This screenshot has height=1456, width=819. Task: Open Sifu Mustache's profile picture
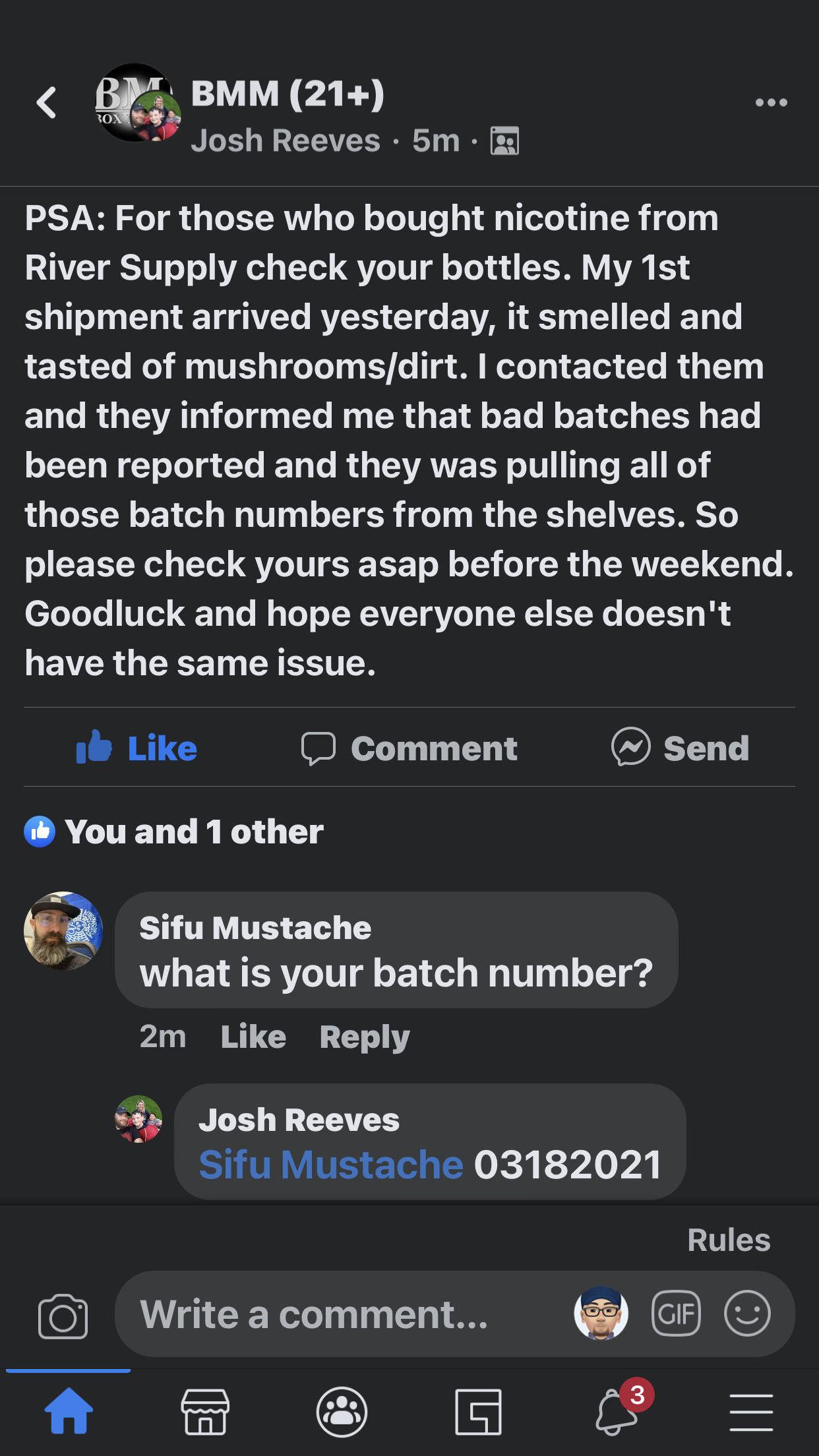[63, 930]
